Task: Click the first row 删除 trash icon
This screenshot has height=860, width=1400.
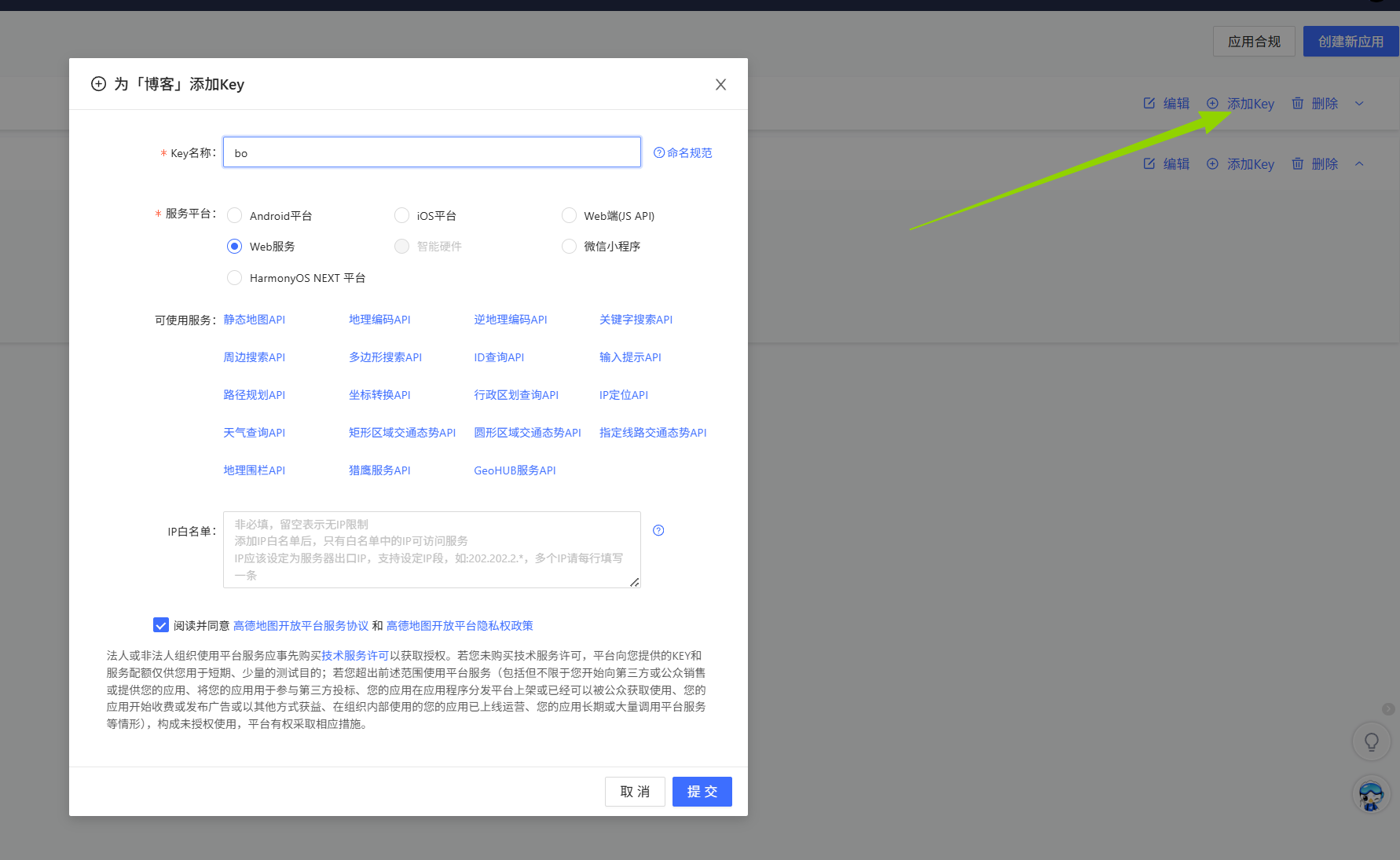Action: pos(1298,104)
